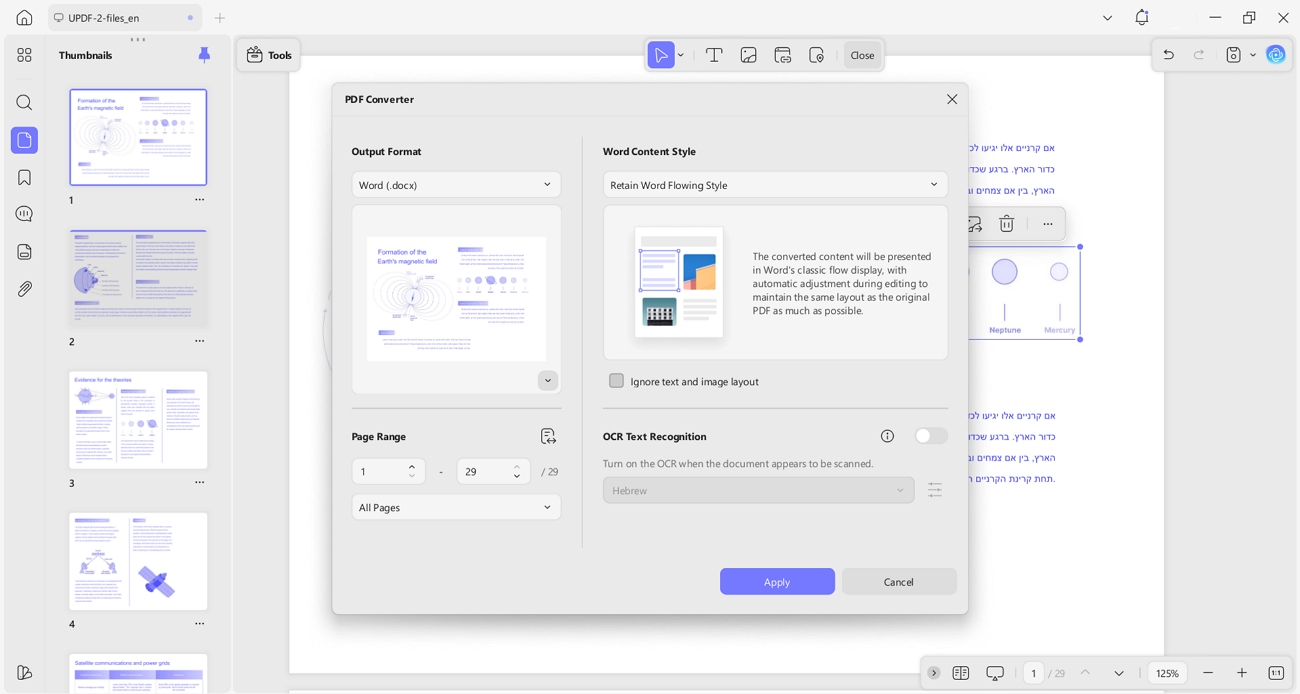Select the Image edit tool
The height and width of the screenshot is (694, 1300).
748,55
